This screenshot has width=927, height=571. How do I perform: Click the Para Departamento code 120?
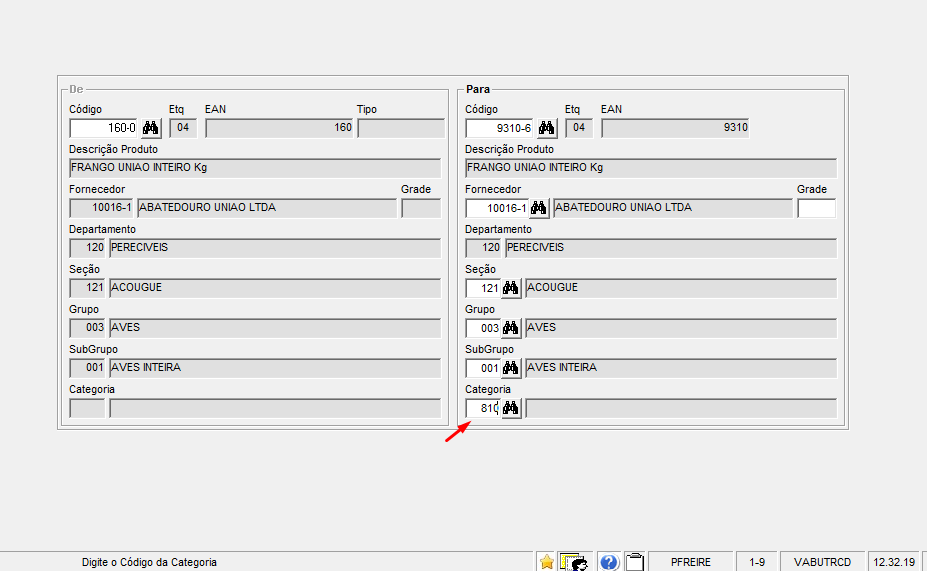click(x=483, y=248)
